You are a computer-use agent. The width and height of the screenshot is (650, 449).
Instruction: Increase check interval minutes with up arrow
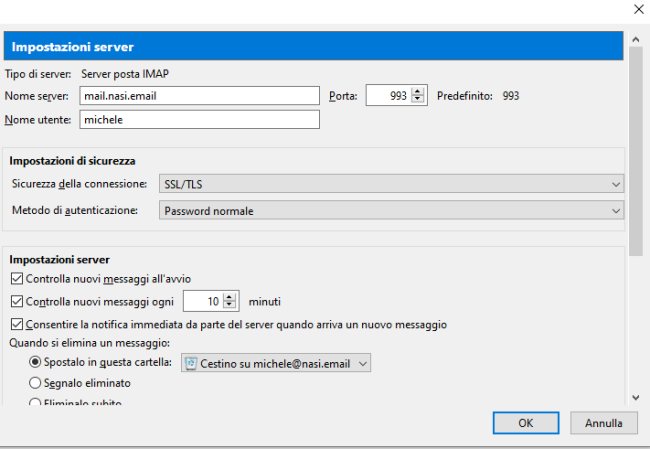229,297
